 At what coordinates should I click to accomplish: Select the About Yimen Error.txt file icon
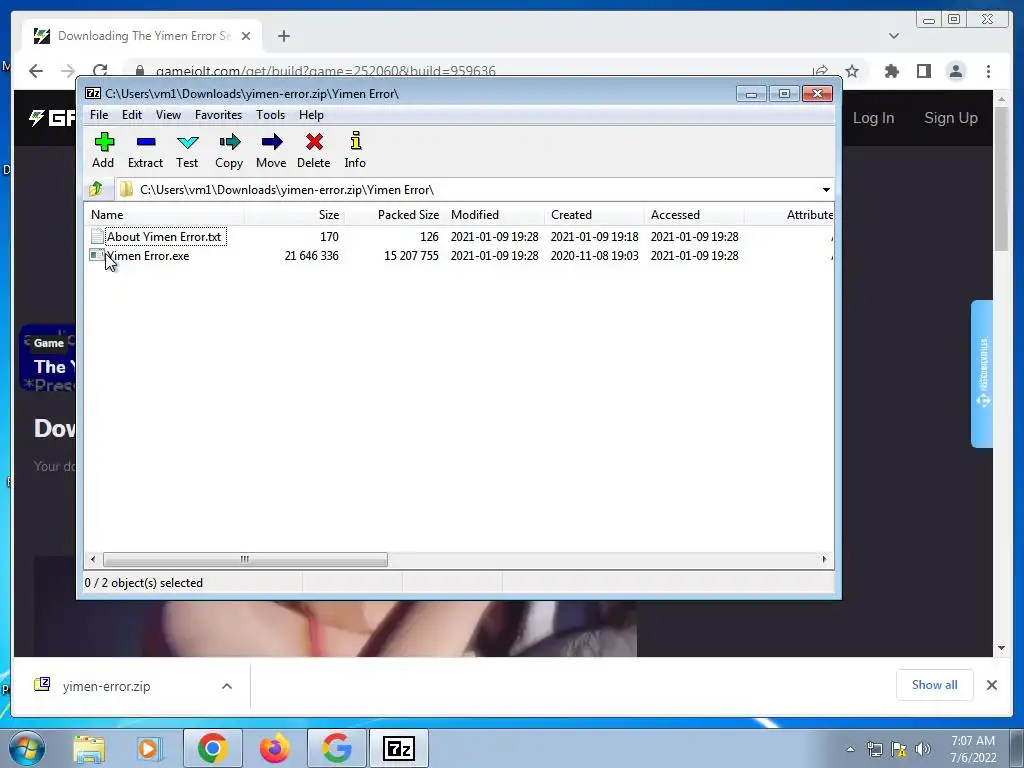click(97, 236)
